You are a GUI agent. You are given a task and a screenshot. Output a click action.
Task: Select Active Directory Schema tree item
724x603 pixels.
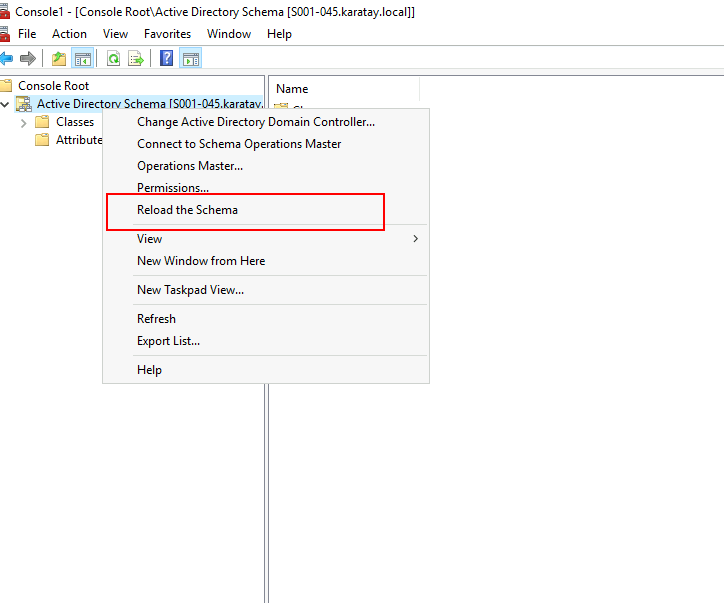(x=150, y=104)
